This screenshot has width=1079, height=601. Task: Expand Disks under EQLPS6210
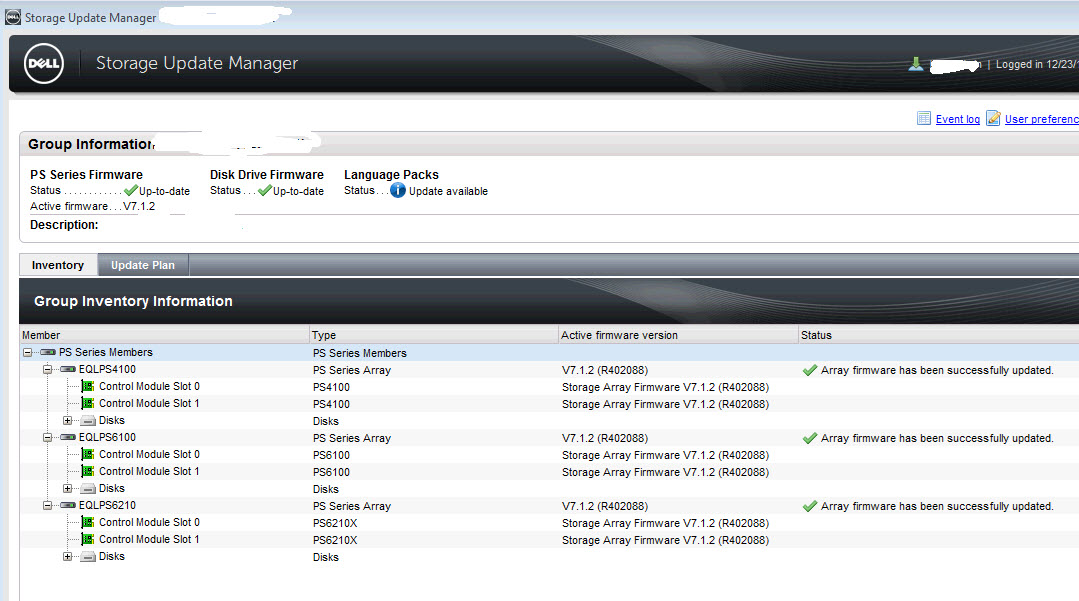pyautogui.click(x=67, y=556)
